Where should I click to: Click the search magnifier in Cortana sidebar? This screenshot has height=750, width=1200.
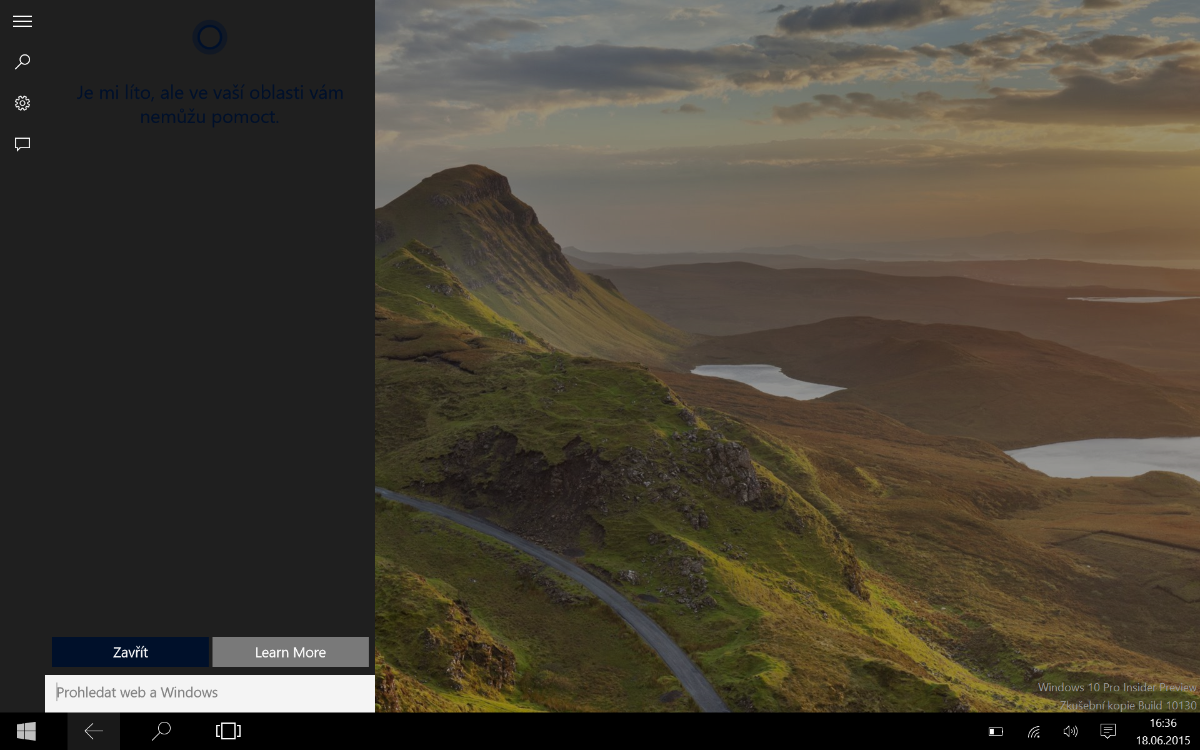coord(22,62)
